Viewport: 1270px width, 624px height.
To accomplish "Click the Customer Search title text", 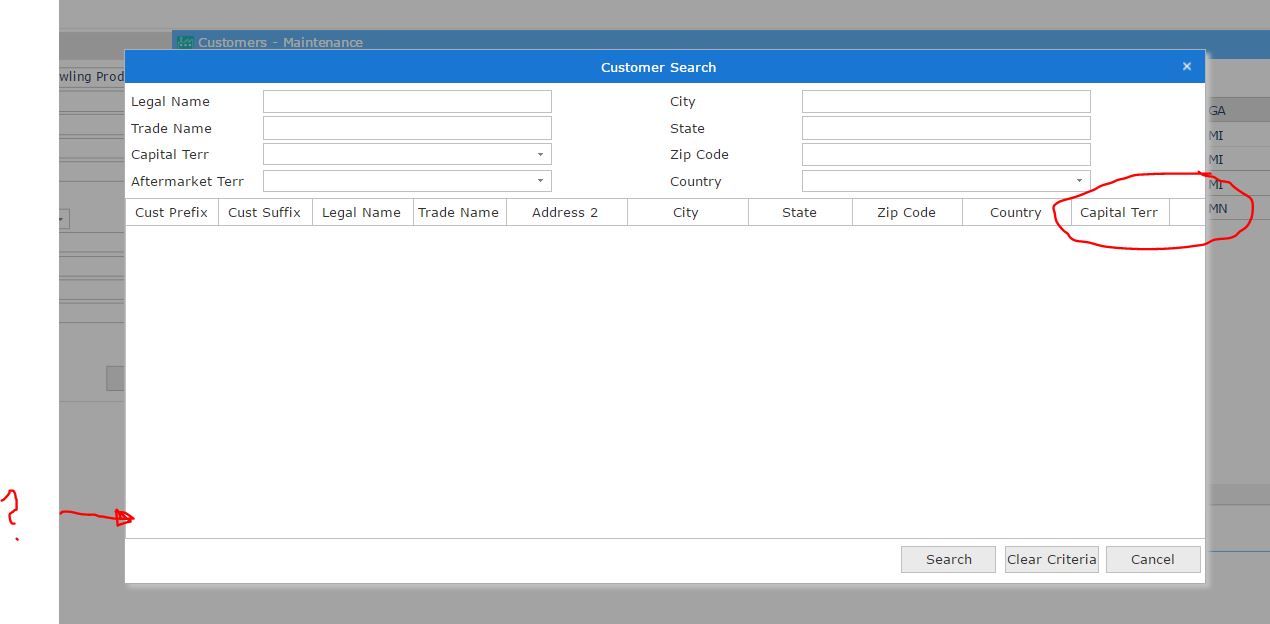I will 658,67.
